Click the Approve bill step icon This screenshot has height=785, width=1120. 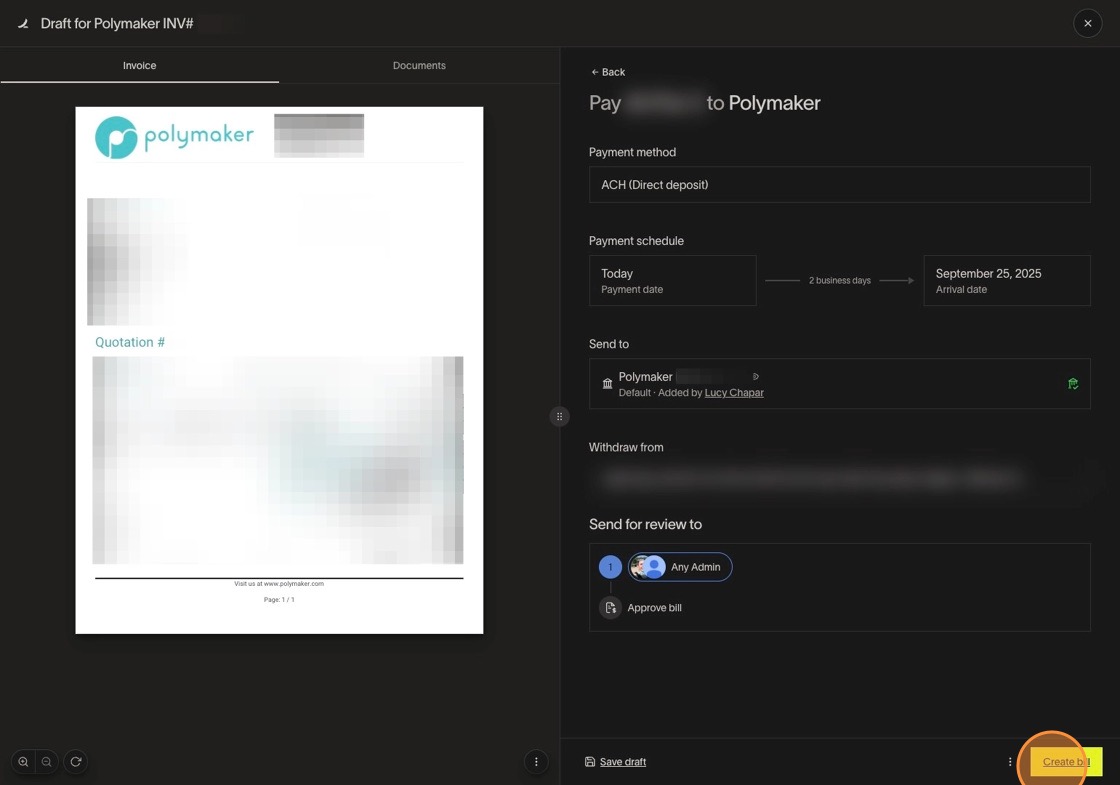610,608
